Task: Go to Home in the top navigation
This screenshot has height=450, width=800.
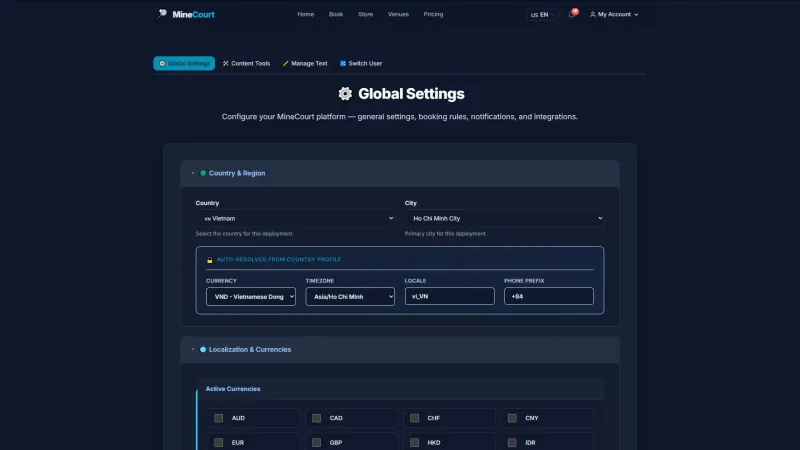Action: 306,14
